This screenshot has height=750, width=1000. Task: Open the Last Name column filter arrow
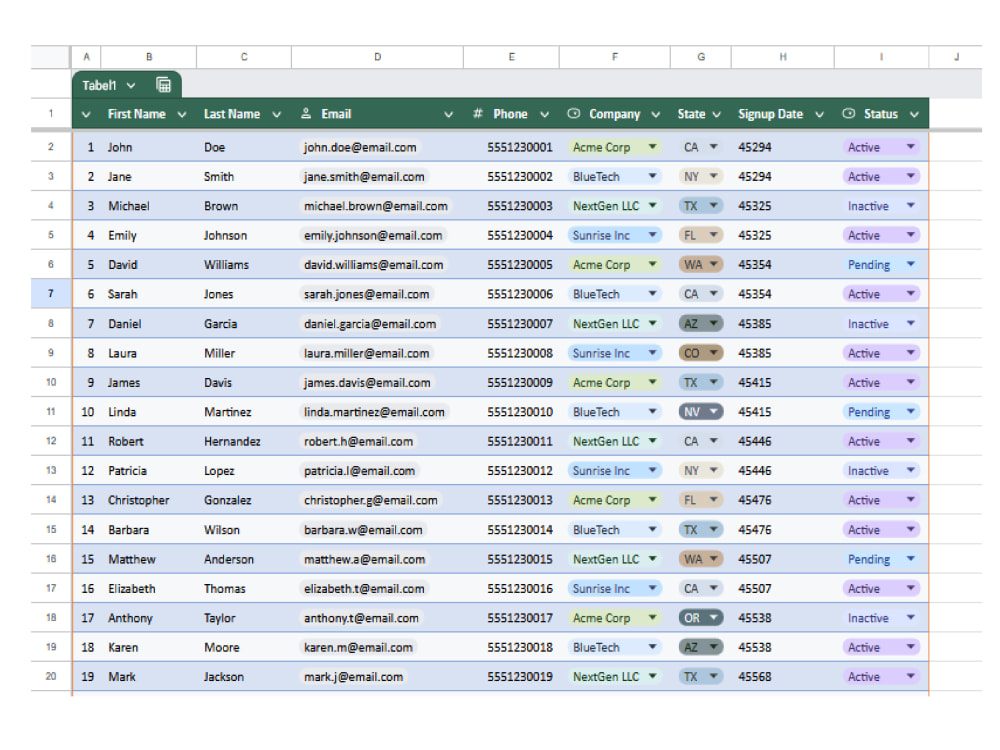click(277, 115)
